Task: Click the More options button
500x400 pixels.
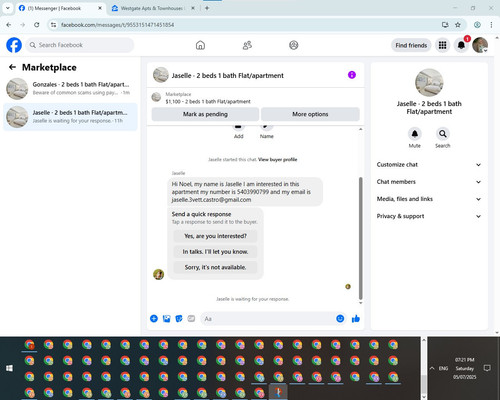Action: pos(310,114)
